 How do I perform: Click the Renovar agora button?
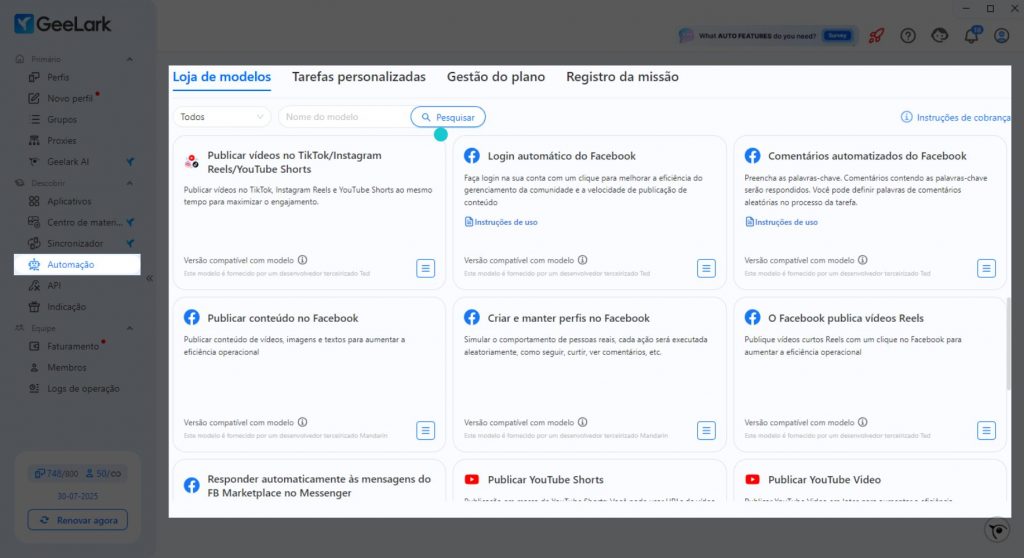[78, 520]
